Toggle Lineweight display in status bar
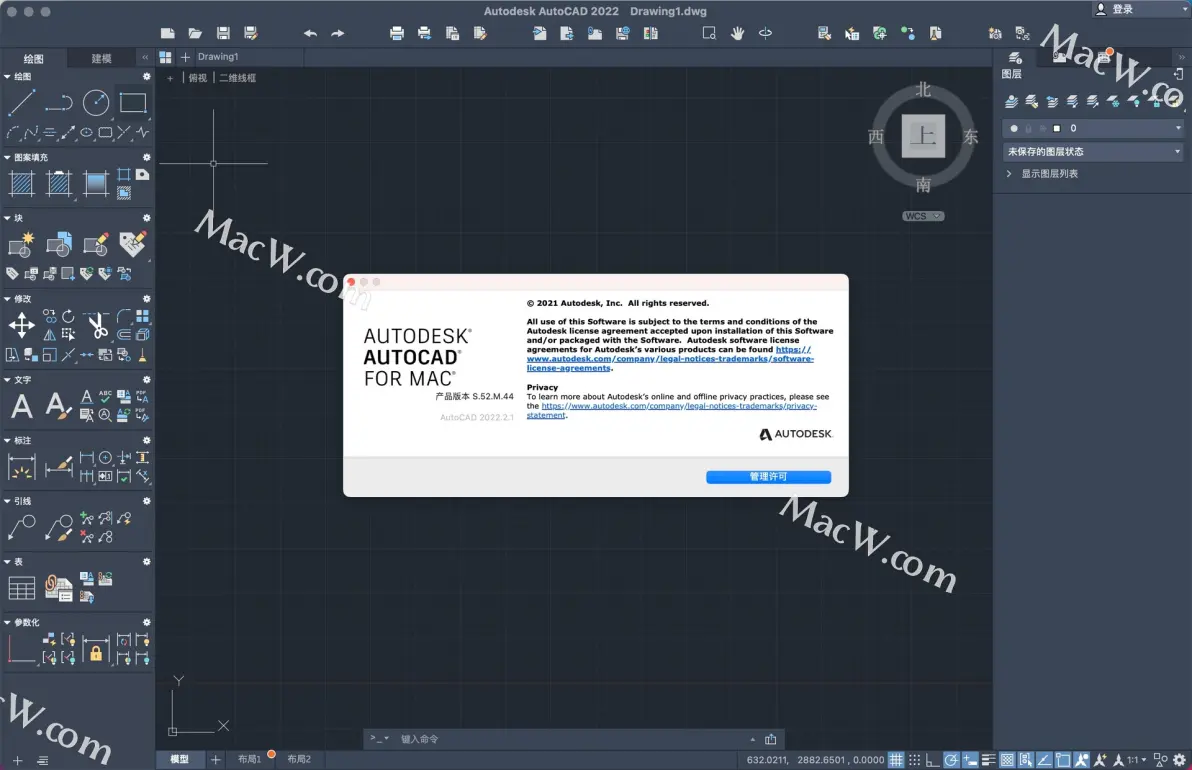Viewport: 1192px width, 770px height. tap(988, 759)
